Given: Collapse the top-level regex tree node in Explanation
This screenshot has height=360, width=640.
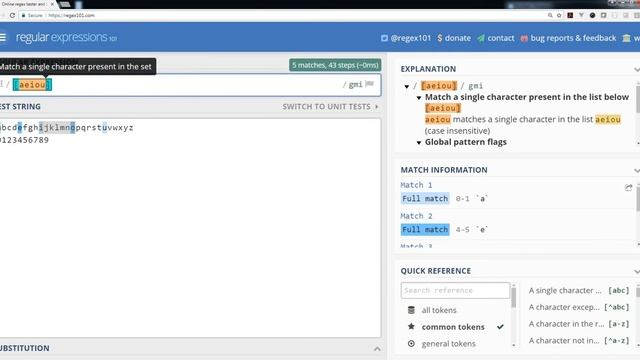Looking at the screenshot, I should tap(407, 86).
